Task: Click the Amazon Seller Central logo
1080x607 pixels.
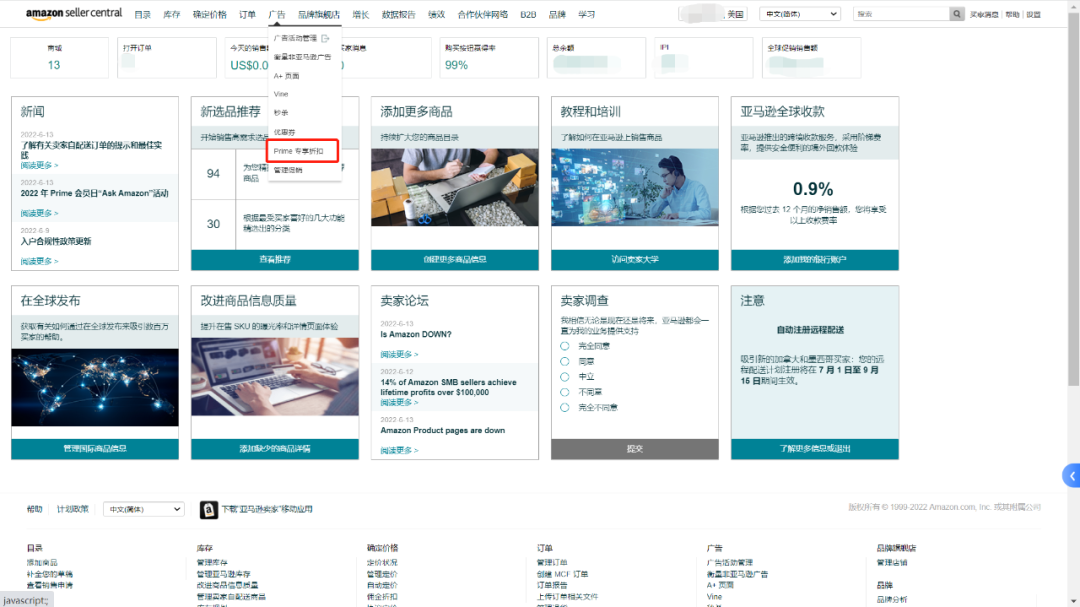Action: pos(74,14)
